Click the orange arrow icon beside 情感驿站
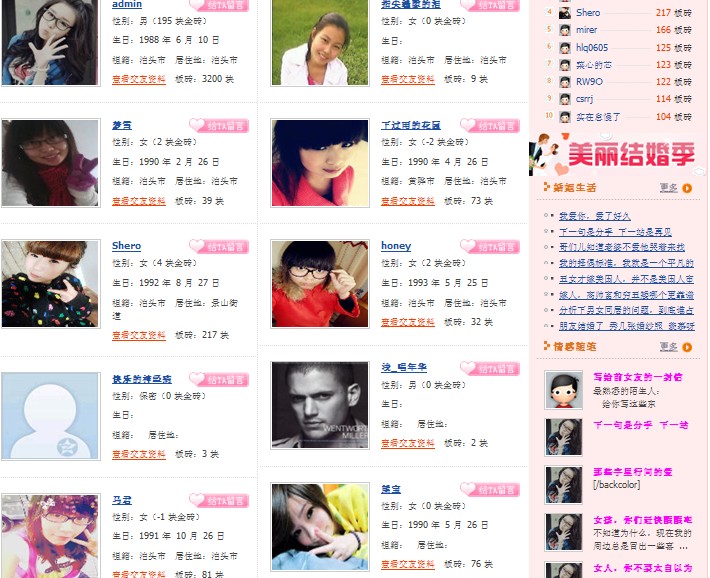 point(687,347)
